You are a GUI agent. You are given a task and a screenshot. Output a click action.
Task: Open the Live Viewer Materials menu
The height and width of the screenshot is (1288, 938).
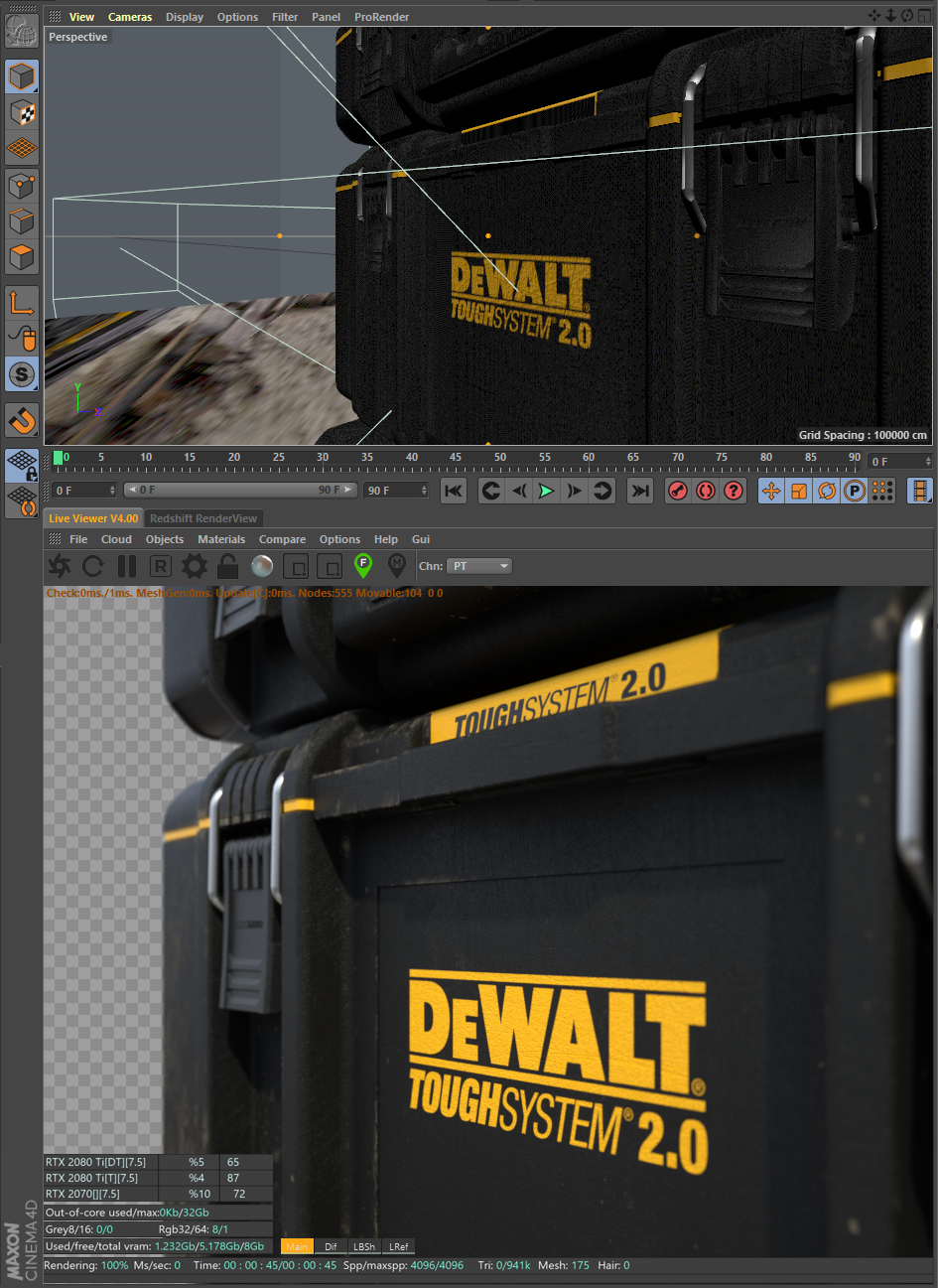pos(221,539)
